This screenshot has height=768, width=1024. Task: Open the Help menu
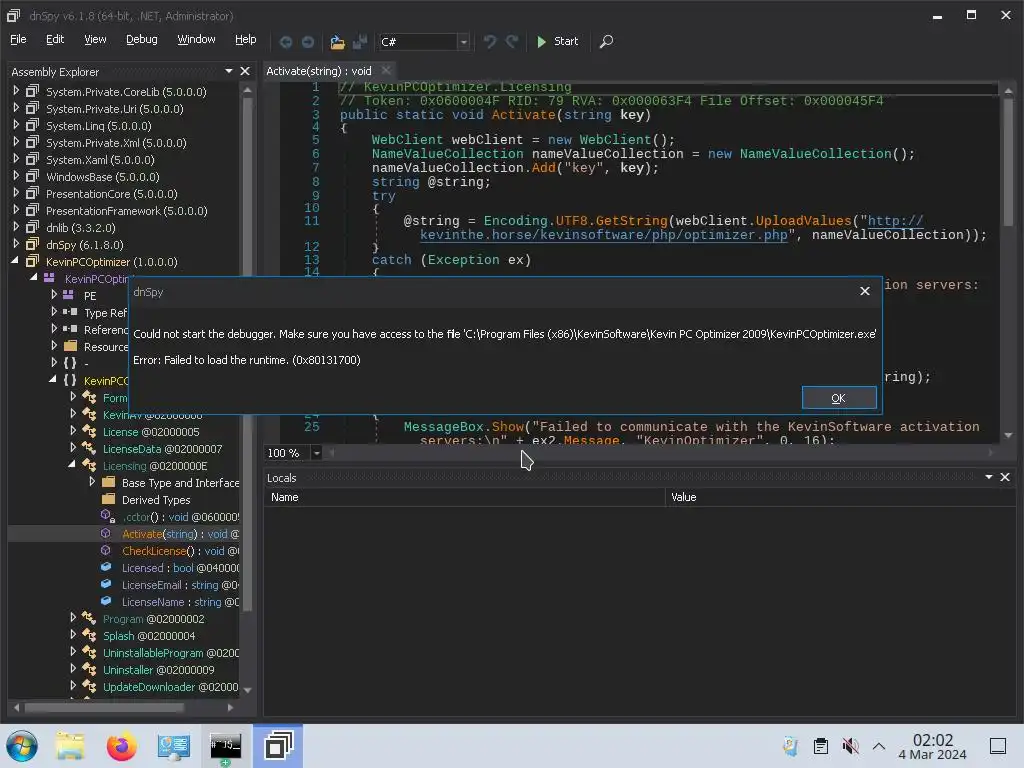click(x=246, y=40)
